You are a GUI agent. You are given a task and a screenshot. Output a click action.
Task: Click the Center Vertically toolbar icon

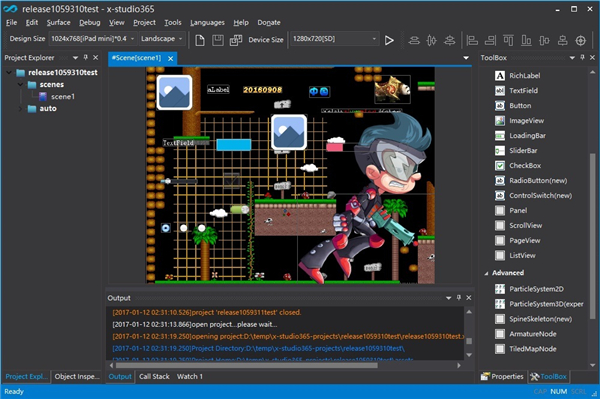coord(562,40)
